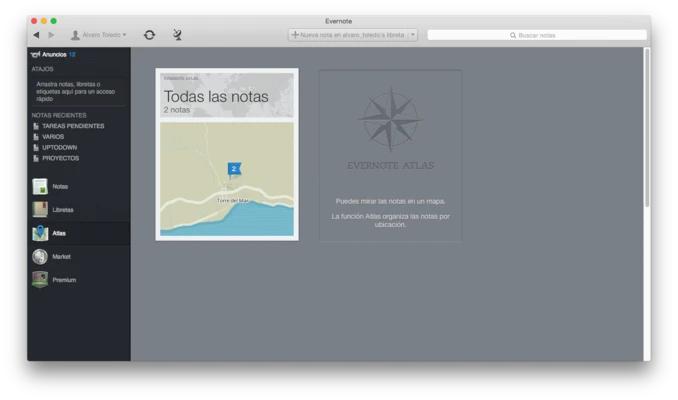The height and width of the screenshot is (400, 678).
Task: Create new note in alvaro_toledo's libreta
Action: click(x=348, y=35)
